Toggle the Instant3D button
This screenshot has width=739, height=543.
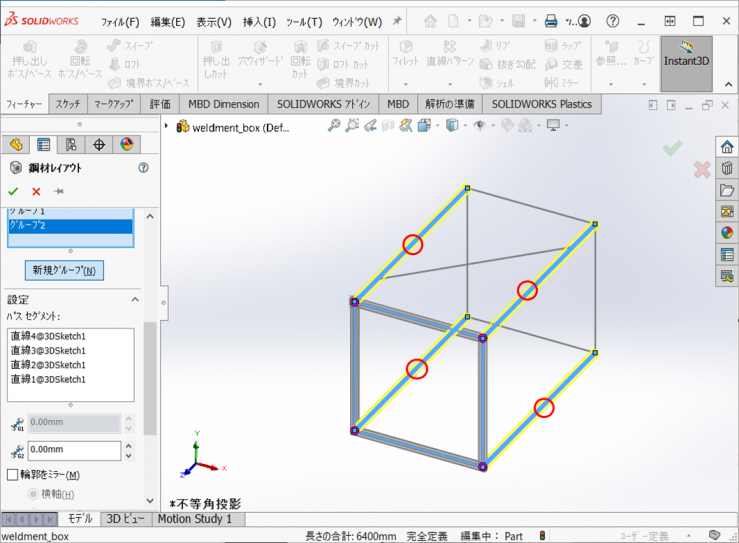click(686, 62)
